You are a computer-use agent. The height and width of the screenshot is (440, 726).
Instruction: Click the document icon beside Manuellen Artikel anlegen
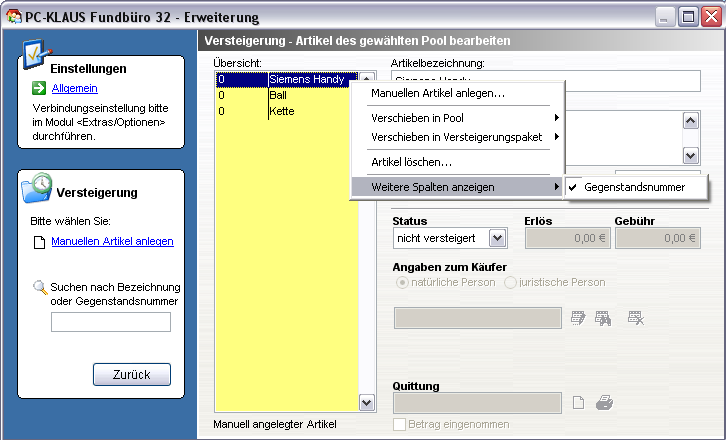pos(39,242)
